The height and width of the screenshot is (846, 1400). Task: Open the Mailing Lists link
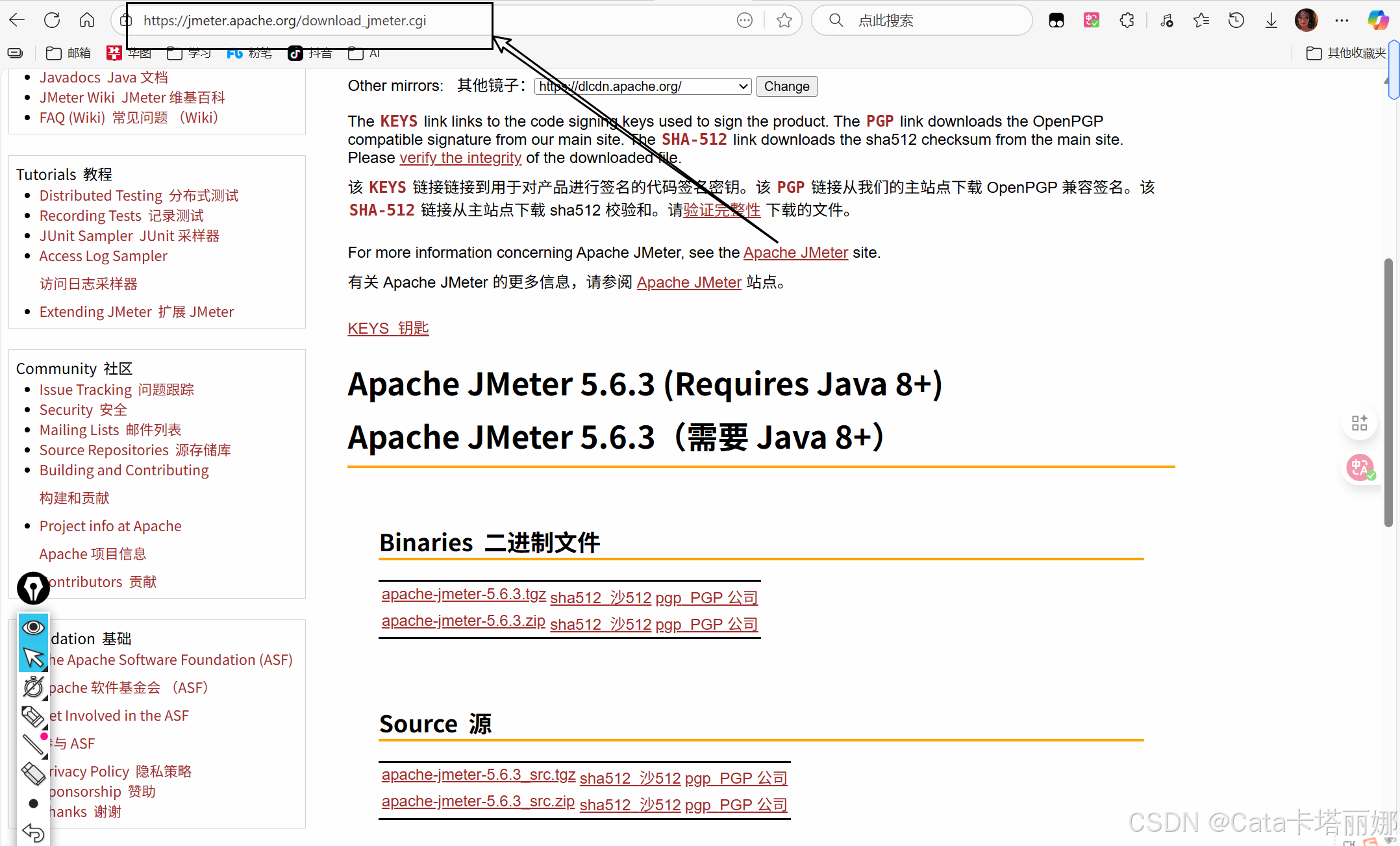[110, 430]
